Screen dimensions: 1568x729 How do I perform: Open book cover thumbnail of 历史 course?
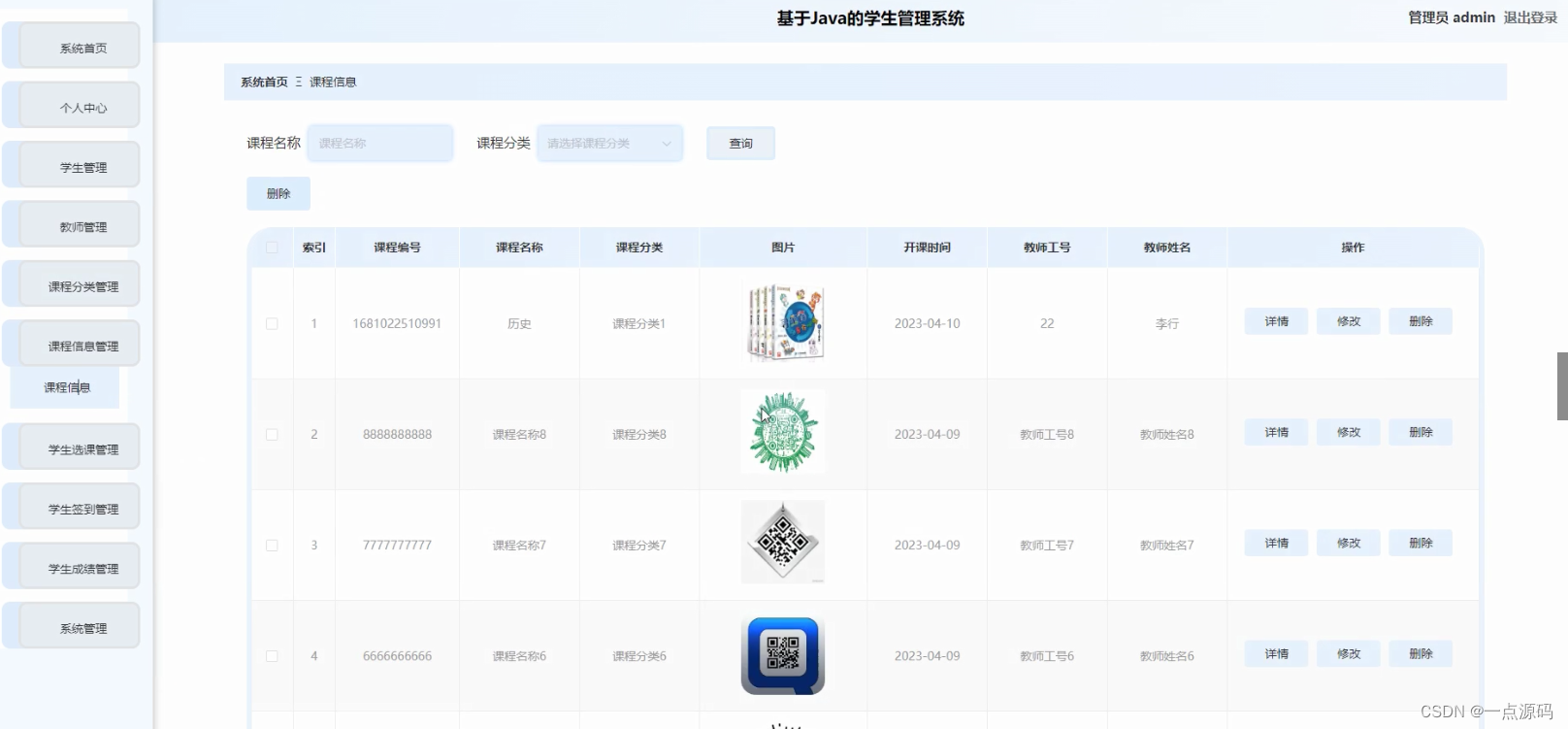pyautogui.click(x=783, y=322)
